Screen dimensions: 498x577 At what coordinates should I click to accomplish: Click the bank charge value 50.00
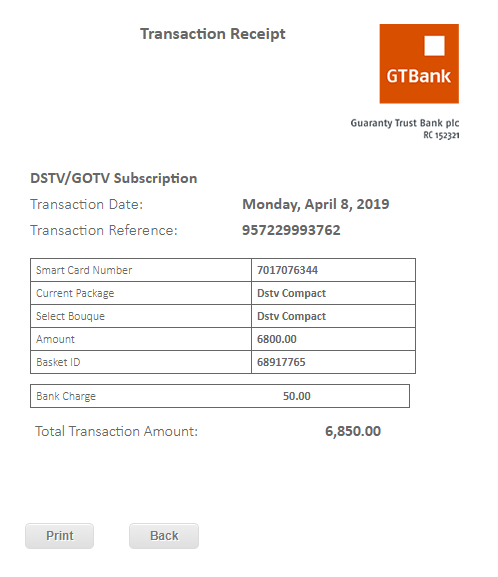click(x=297, y=396)
